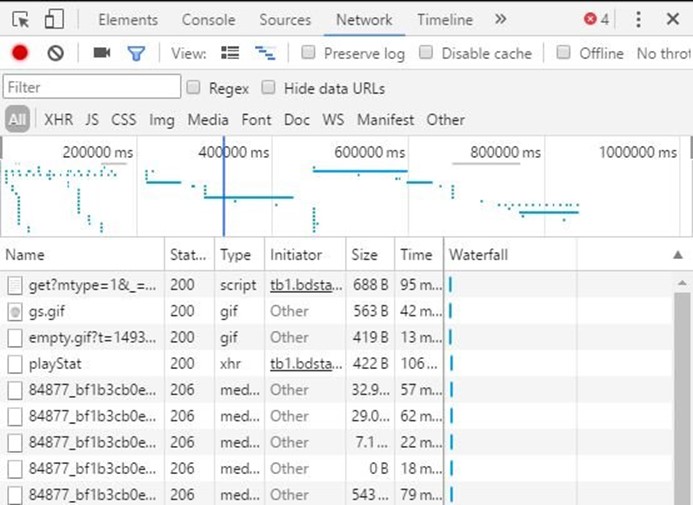Screen dimensions: 693x505
Task: Open the Sources tab
Action: tap(285, 20)
